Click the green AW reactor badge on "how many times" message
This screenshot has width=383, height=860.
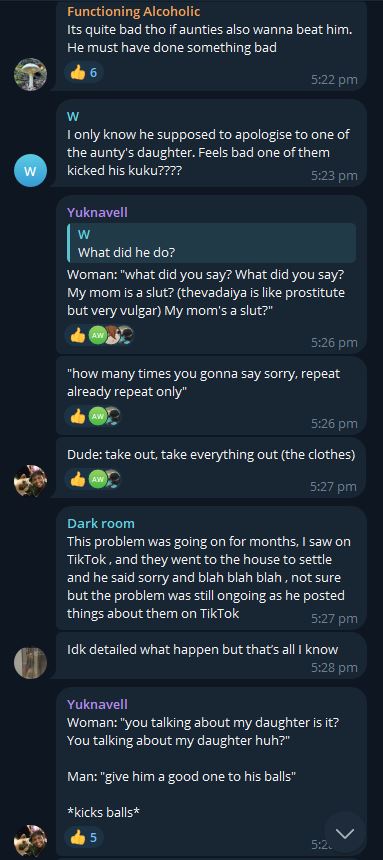pos(97,416)
